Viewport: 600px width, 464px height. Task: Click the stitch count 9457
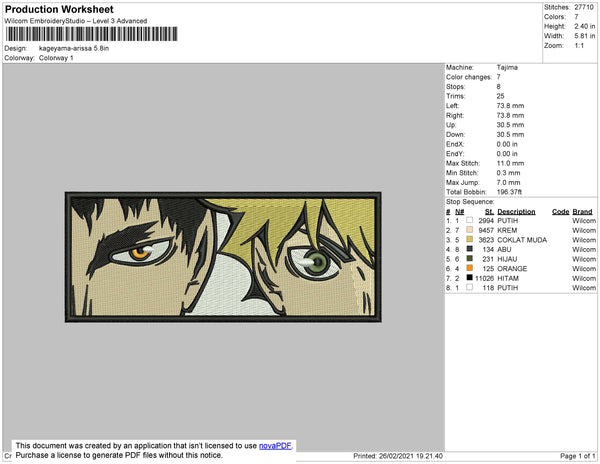486,230
